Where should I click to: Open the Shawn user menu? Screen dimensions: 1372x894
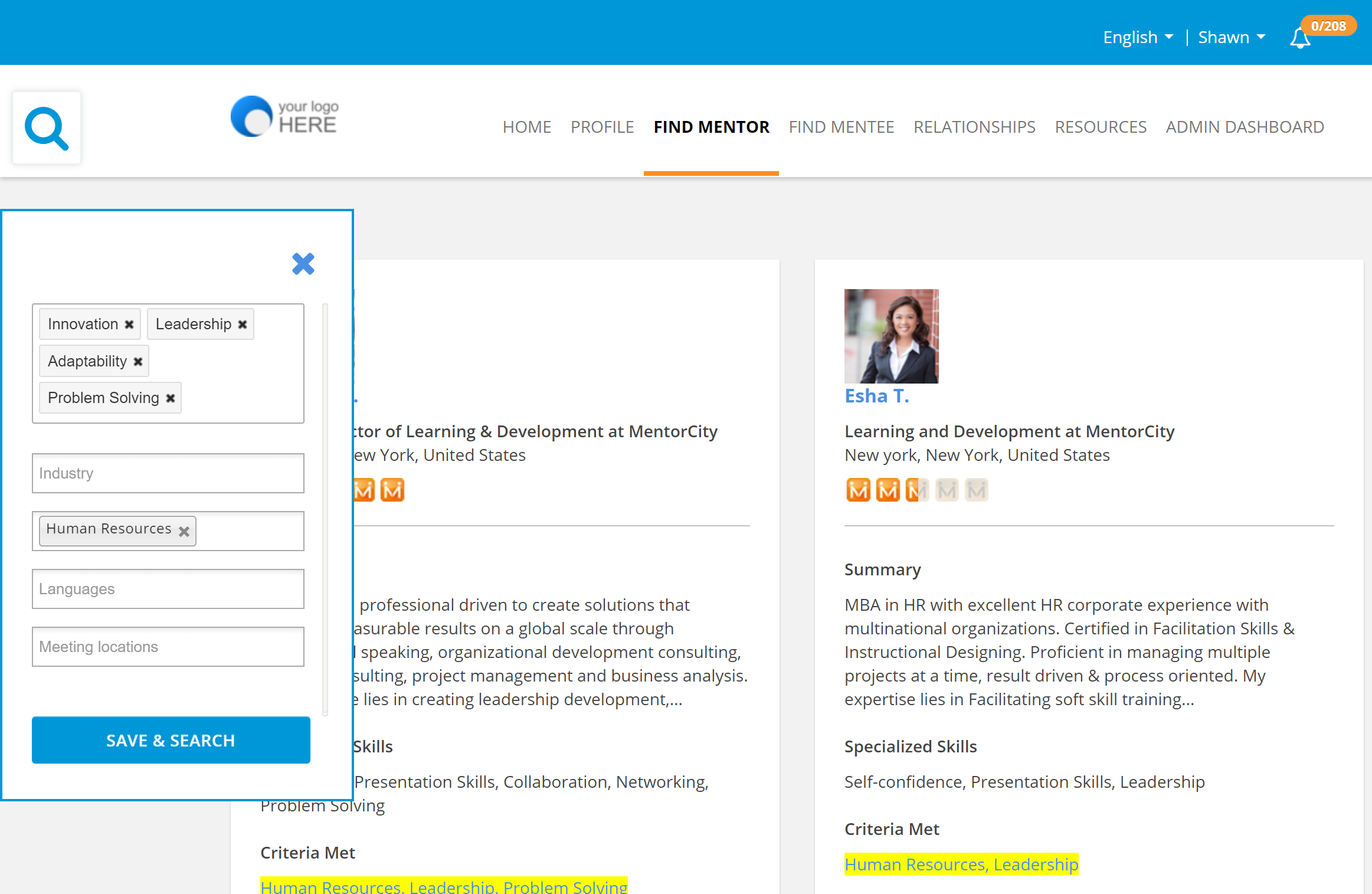pyautogui.click(x=1232, y=37)
